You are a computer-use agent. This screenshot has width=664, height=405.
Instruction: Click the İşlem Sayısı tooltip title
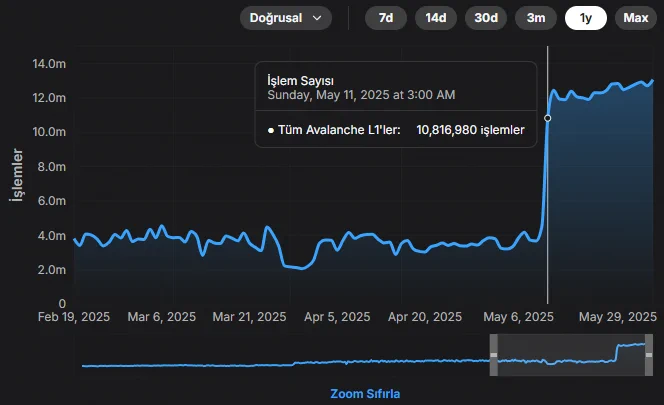pyautogui.click(x=300, y=80)
